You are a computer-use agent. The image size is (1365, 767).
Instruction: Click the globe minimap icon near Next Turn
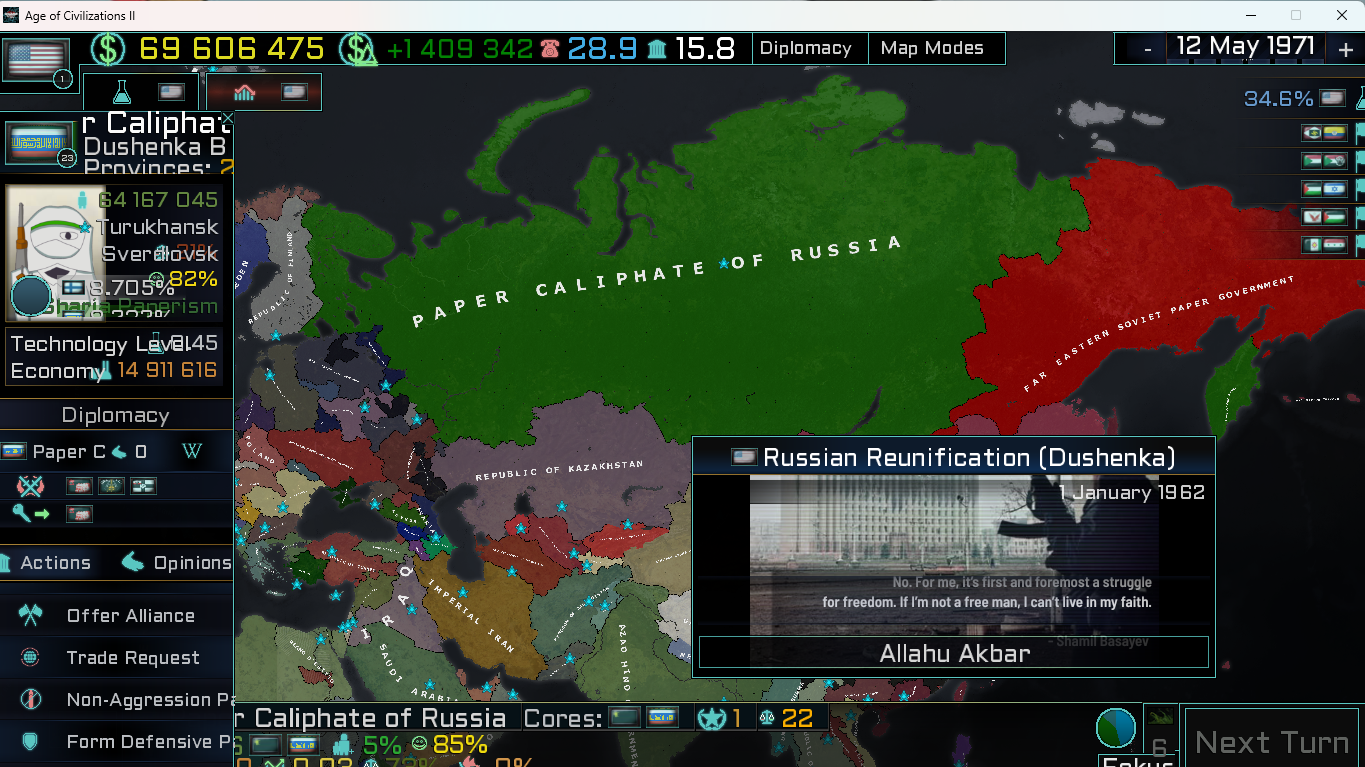pos(1116,728)
